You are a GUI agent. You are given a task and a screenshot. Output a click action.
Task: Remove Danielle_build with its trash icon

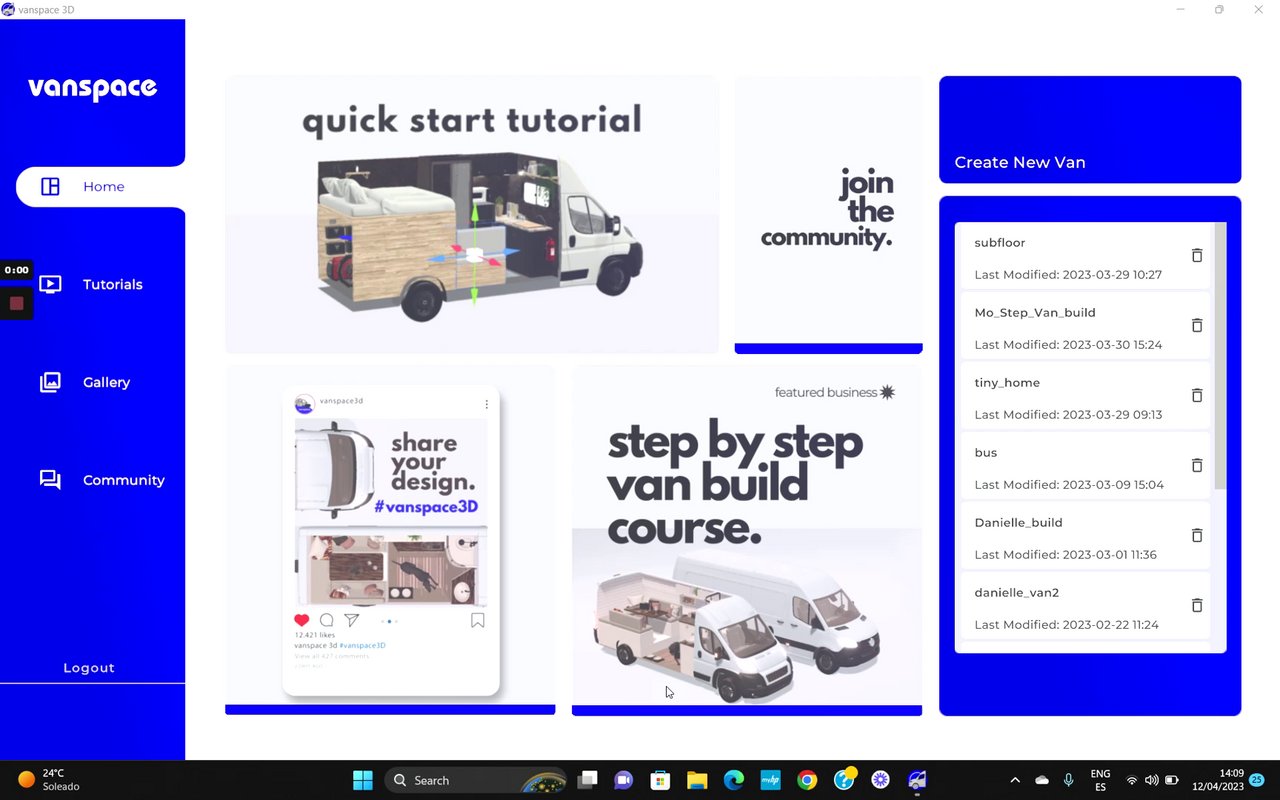coord(1197,536)
